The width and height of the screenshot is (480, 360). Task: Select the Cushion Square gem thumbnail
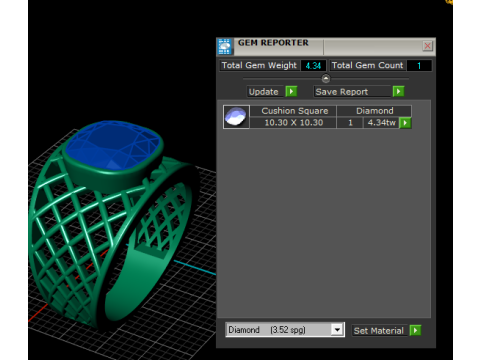click(236, 117)
